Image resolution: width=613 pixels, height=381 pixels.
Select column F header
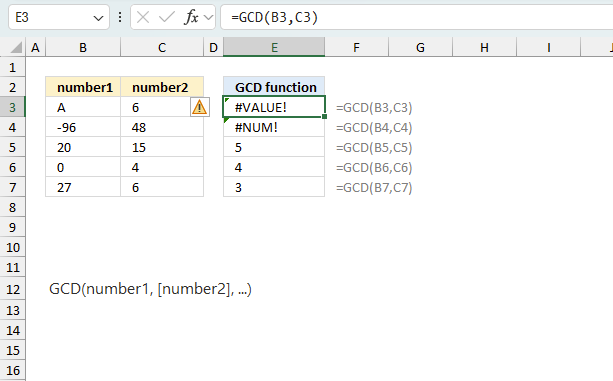tap(357, 48)
